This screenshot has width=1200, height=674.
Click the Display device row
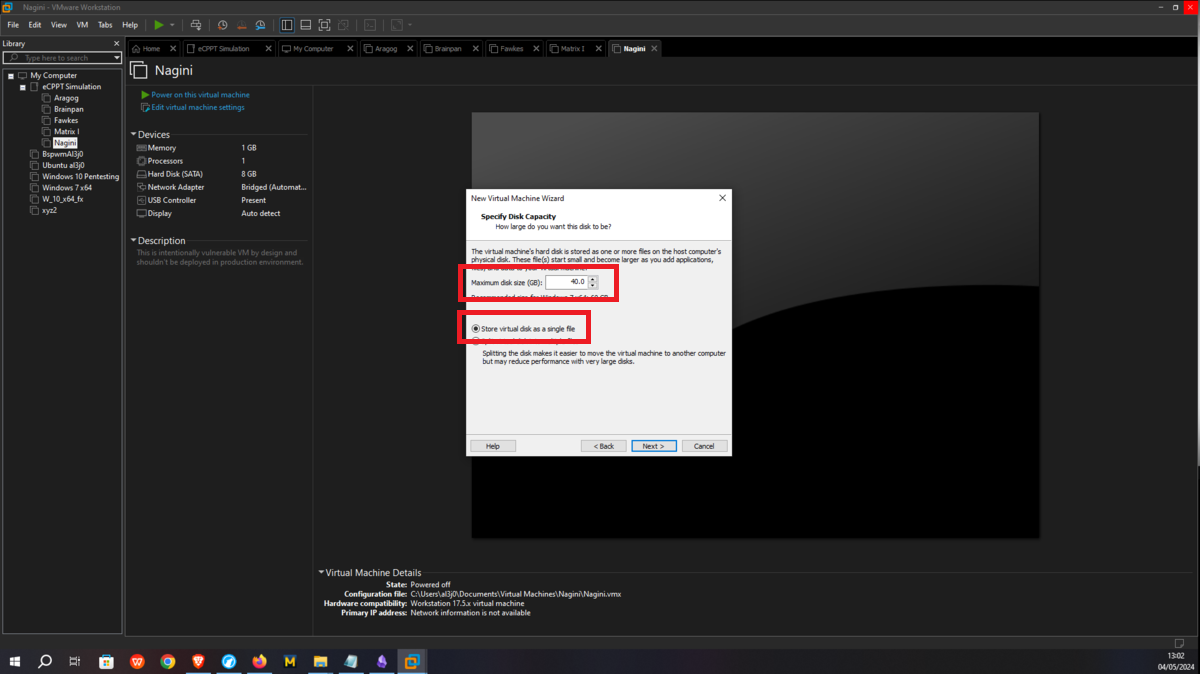coord(220,213)
